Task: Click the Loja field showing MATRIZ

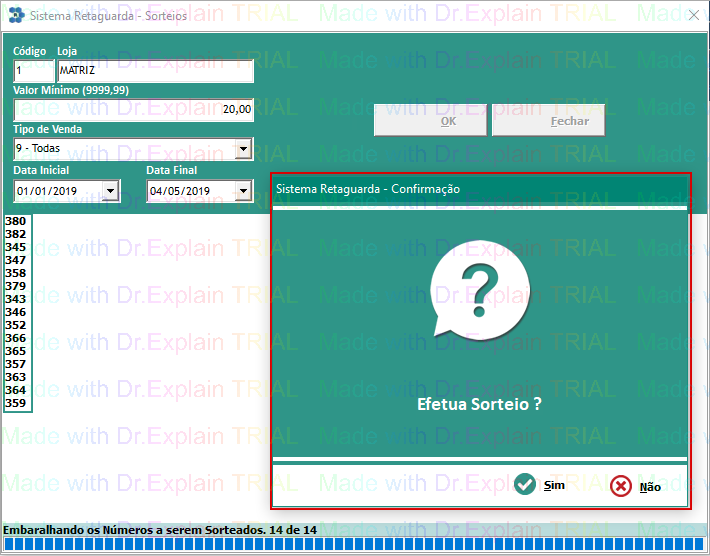Action: [154, 71]
